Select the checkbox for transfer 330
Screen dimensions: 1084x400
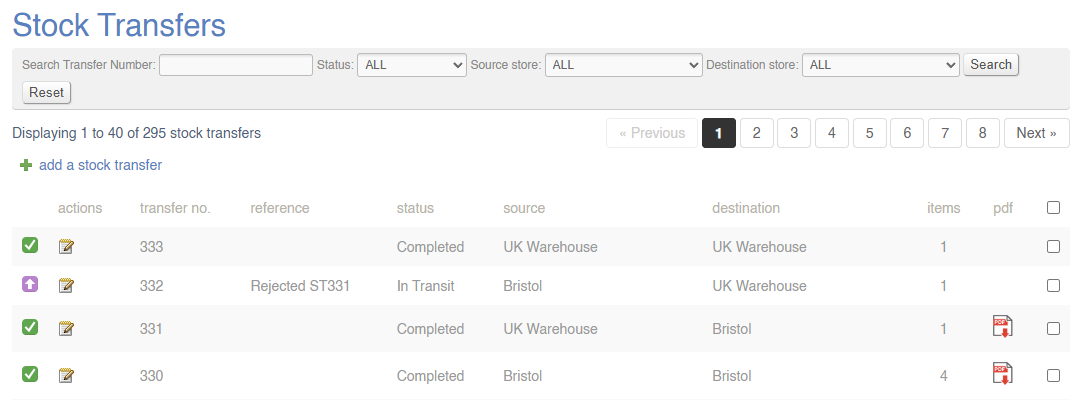click(1053, 376)
